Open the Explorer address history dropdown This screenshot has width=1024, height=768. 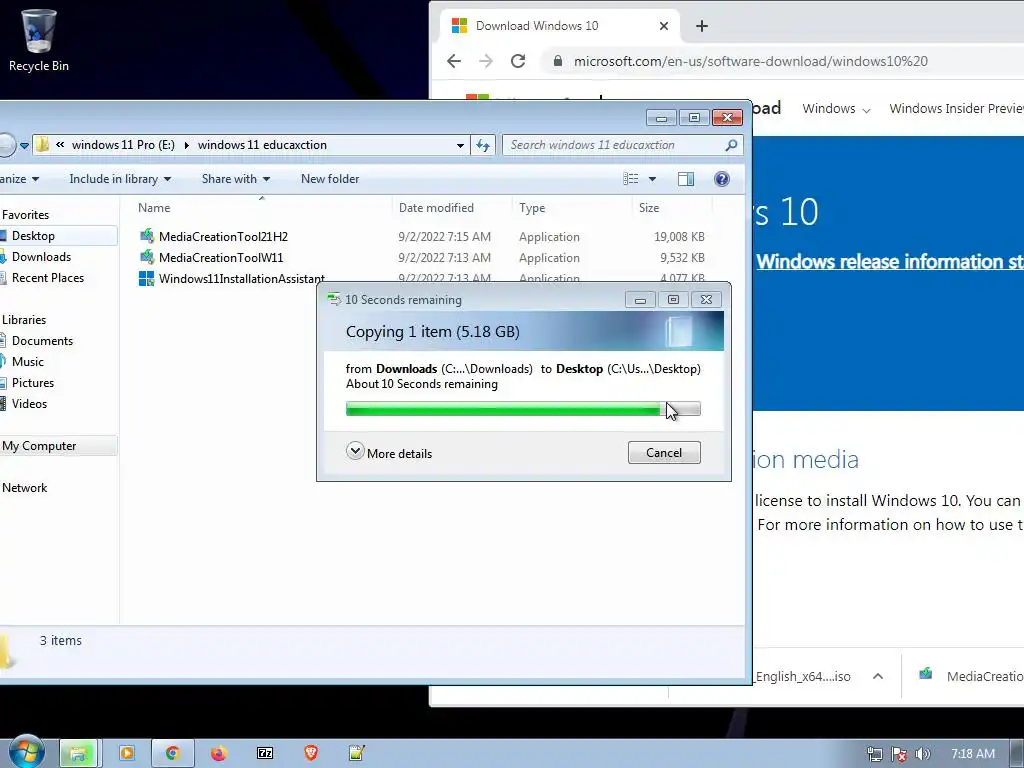click(x=460, y=145)
